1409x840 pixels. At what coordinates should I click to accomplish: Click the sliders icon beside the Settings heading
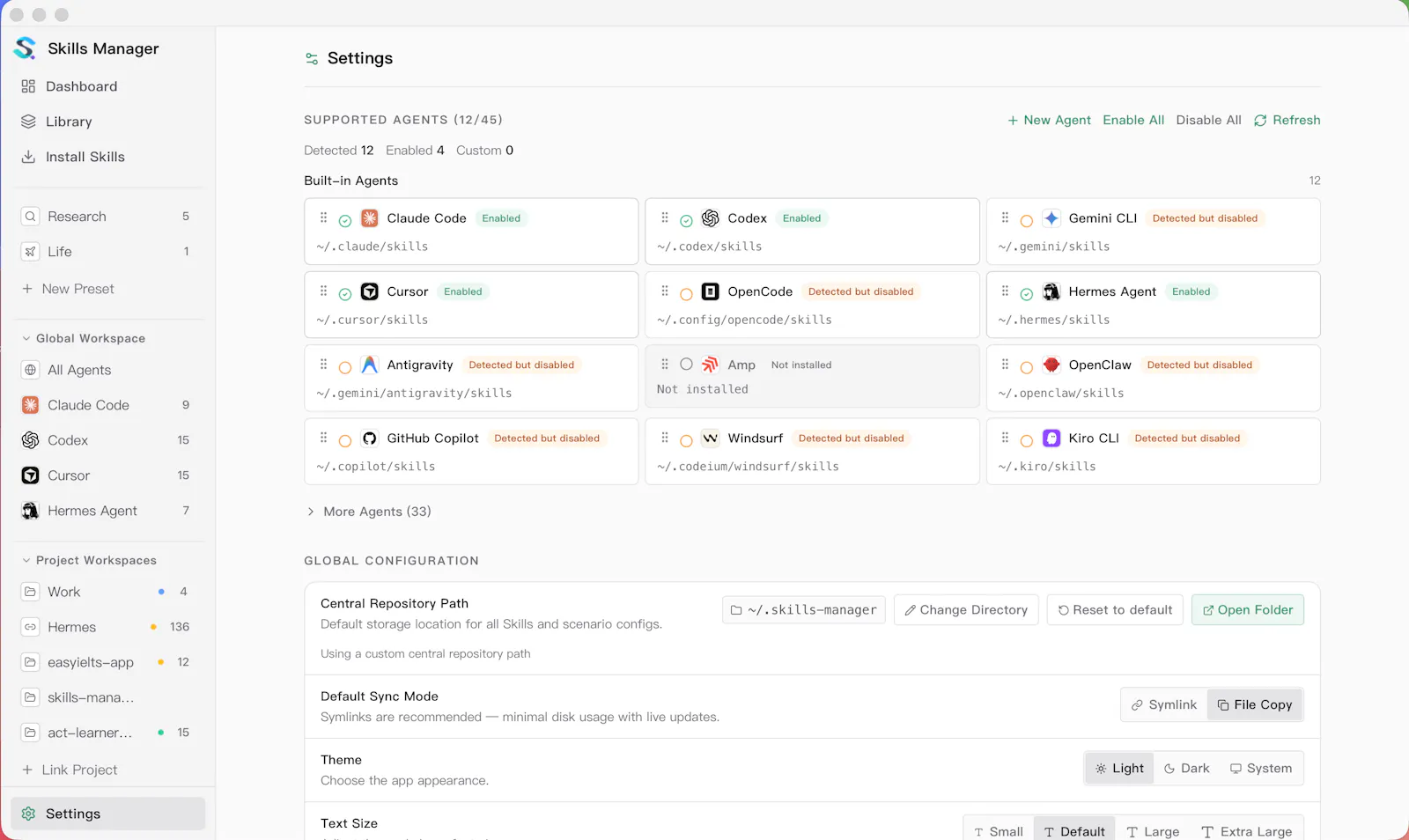[312, 59]
